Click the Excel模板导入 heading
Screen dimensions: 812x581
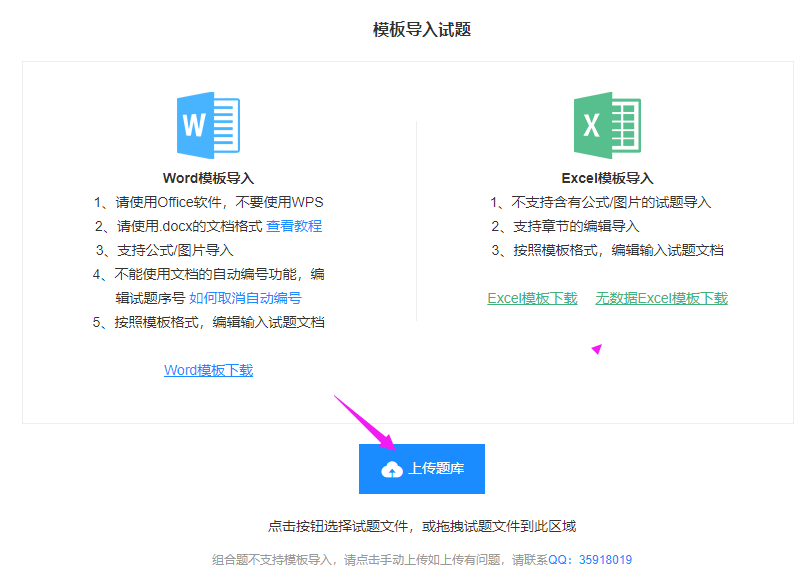click(607, 178)
